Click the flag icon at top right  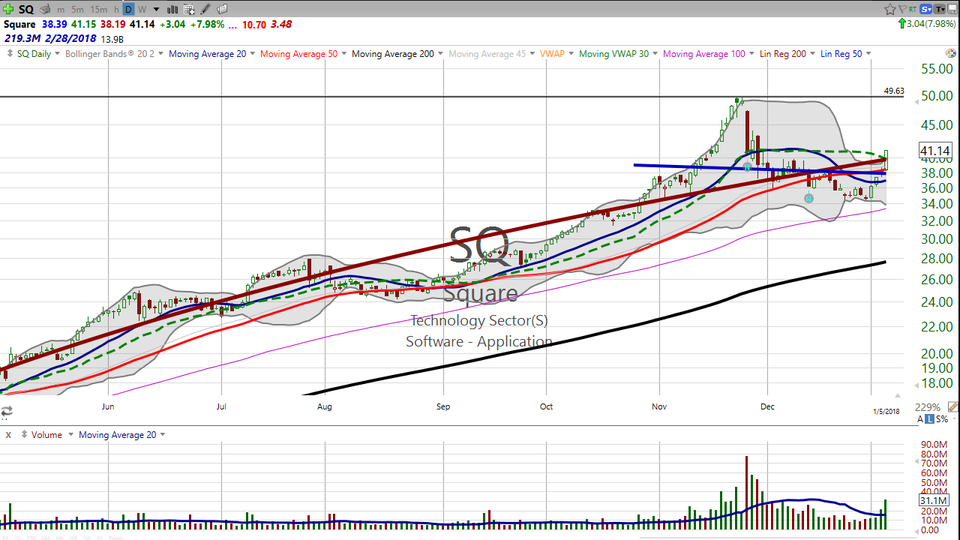pyautogui.click(x=902, y=9)
